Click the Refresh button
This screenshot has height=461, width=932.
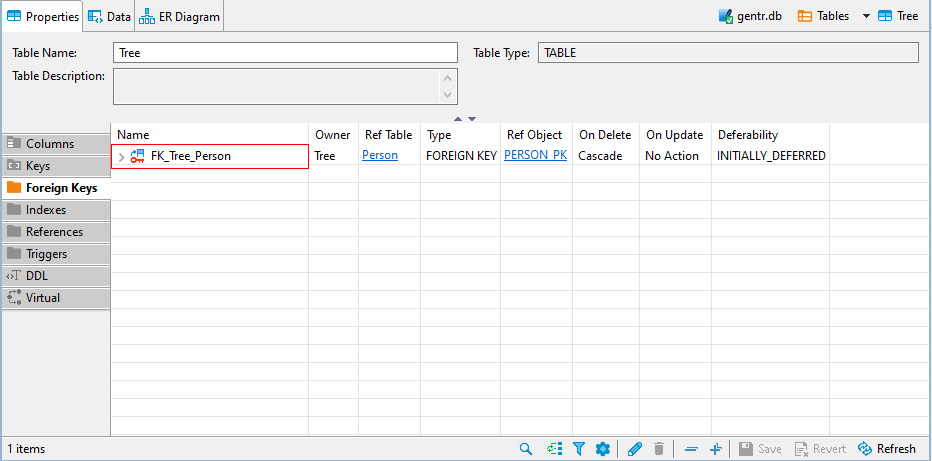point(887,449)
